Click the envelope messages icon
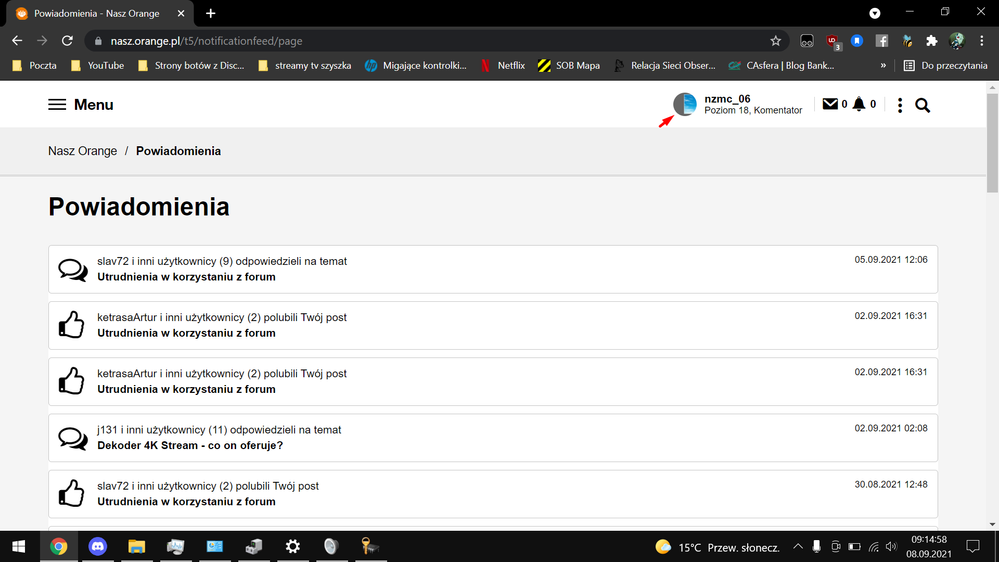 [829, 105]
